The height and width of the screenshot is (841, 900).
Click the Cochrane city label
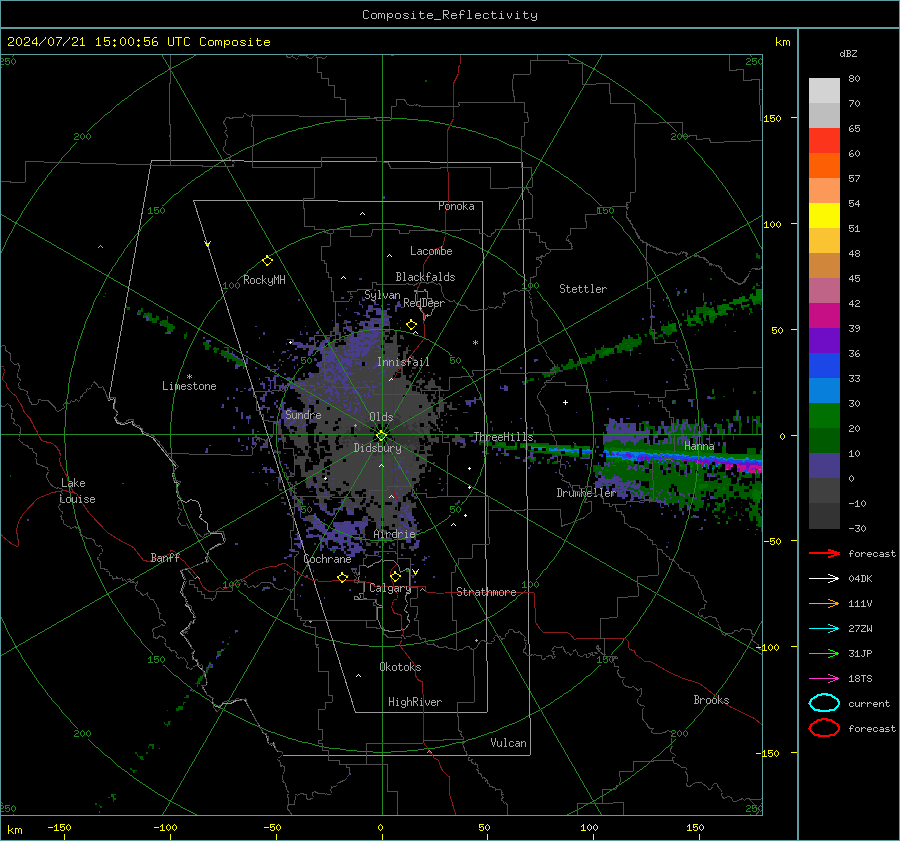click(327, 559)
